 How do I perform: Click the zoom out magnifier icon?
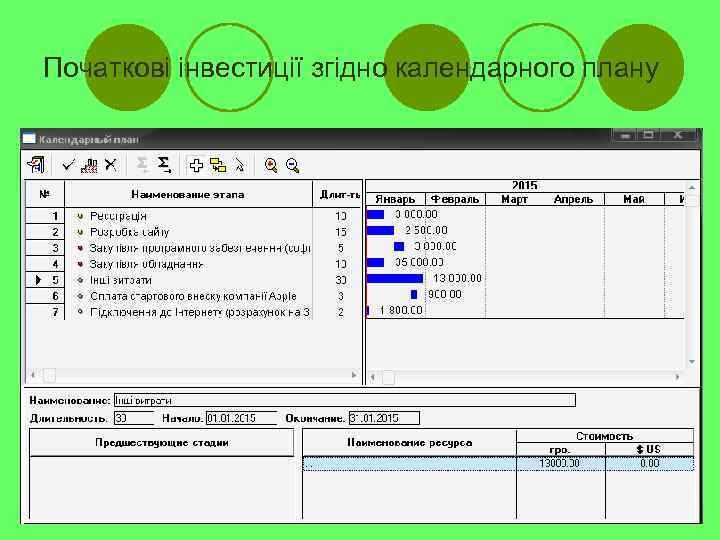292,165
